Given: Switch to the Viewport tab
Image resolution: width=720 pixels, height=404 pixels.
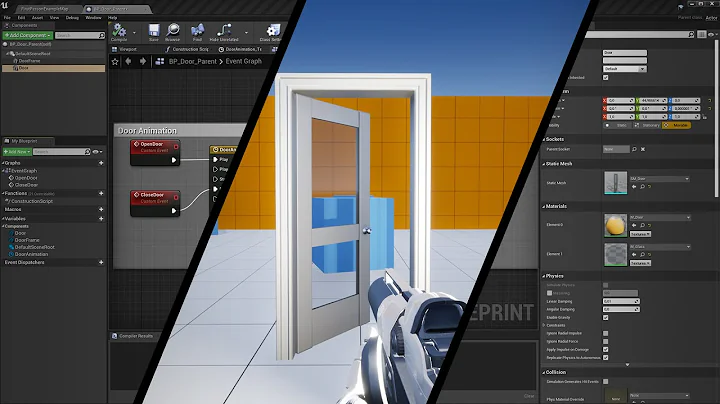Looking at the screenshot, I should pos(124,49).
